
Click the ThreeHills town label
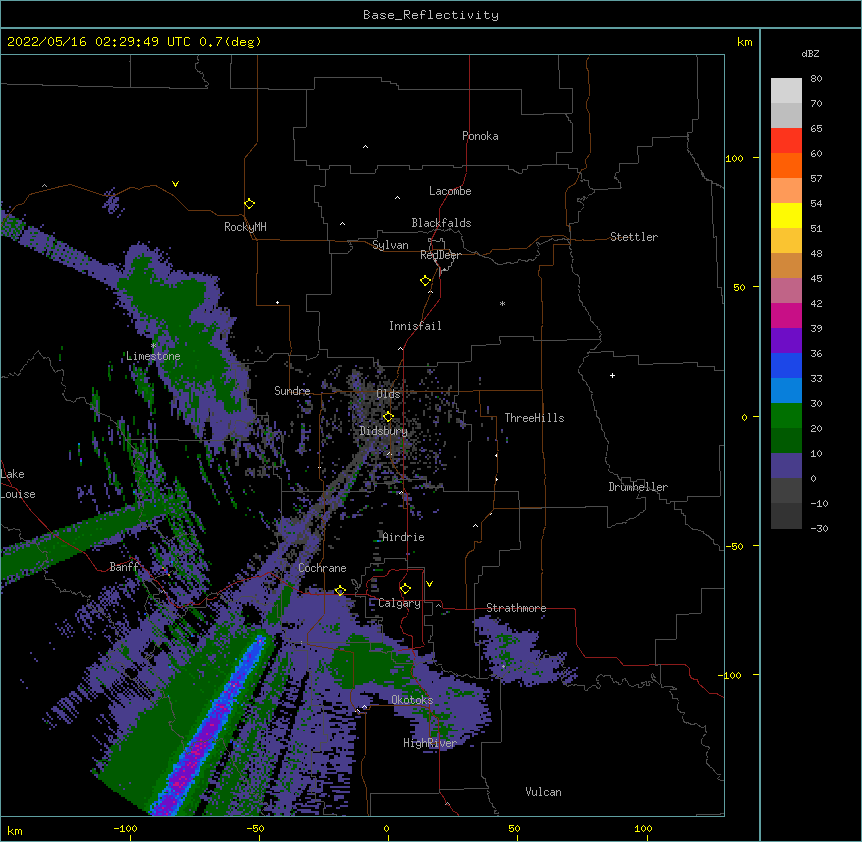(534, 418)
